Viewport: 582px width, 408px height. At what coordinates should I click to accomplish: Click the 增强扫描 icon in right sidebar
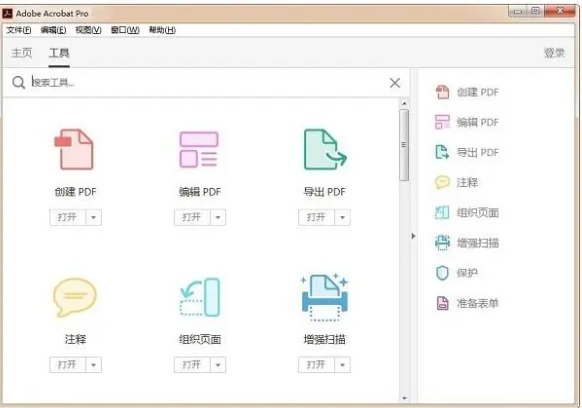tap(442, 243)
